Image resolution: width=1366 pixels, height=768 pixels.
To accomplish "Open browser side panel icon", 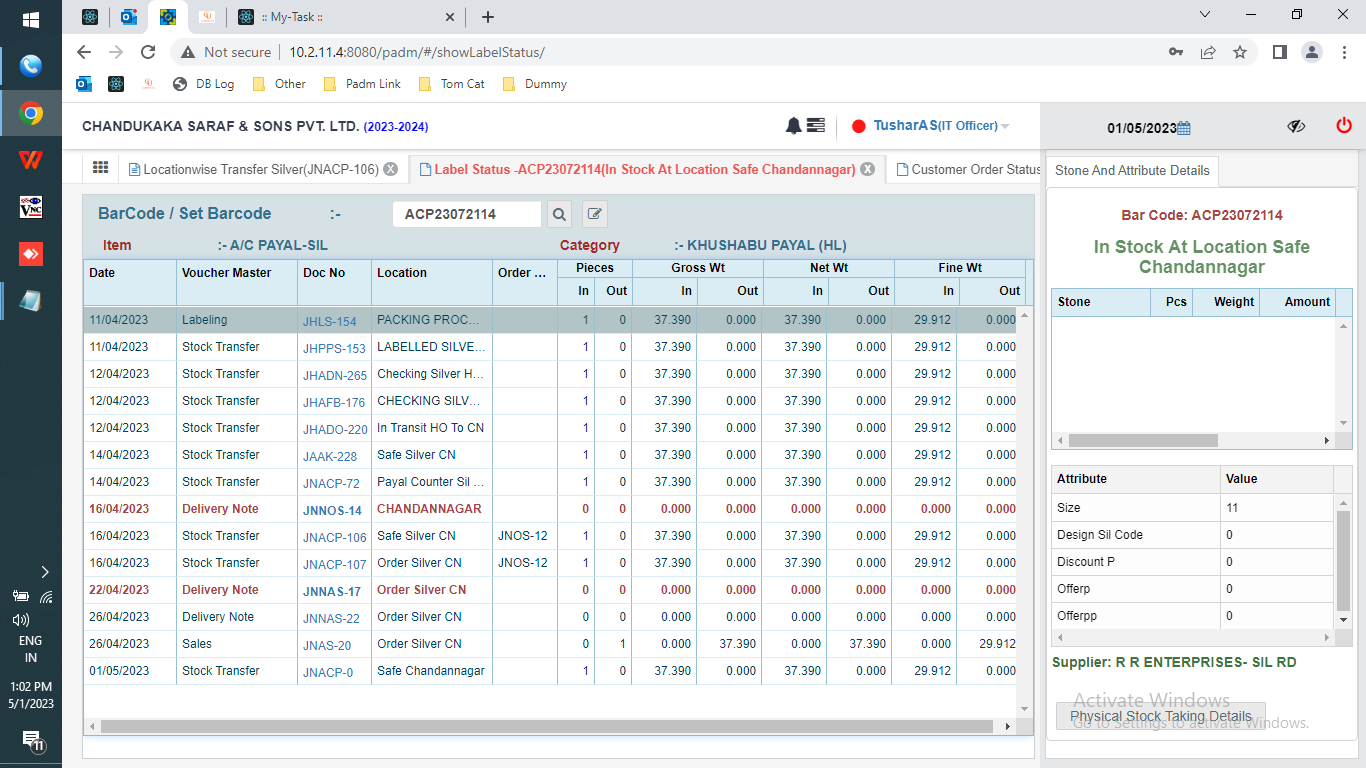I will click(1279, 52).
